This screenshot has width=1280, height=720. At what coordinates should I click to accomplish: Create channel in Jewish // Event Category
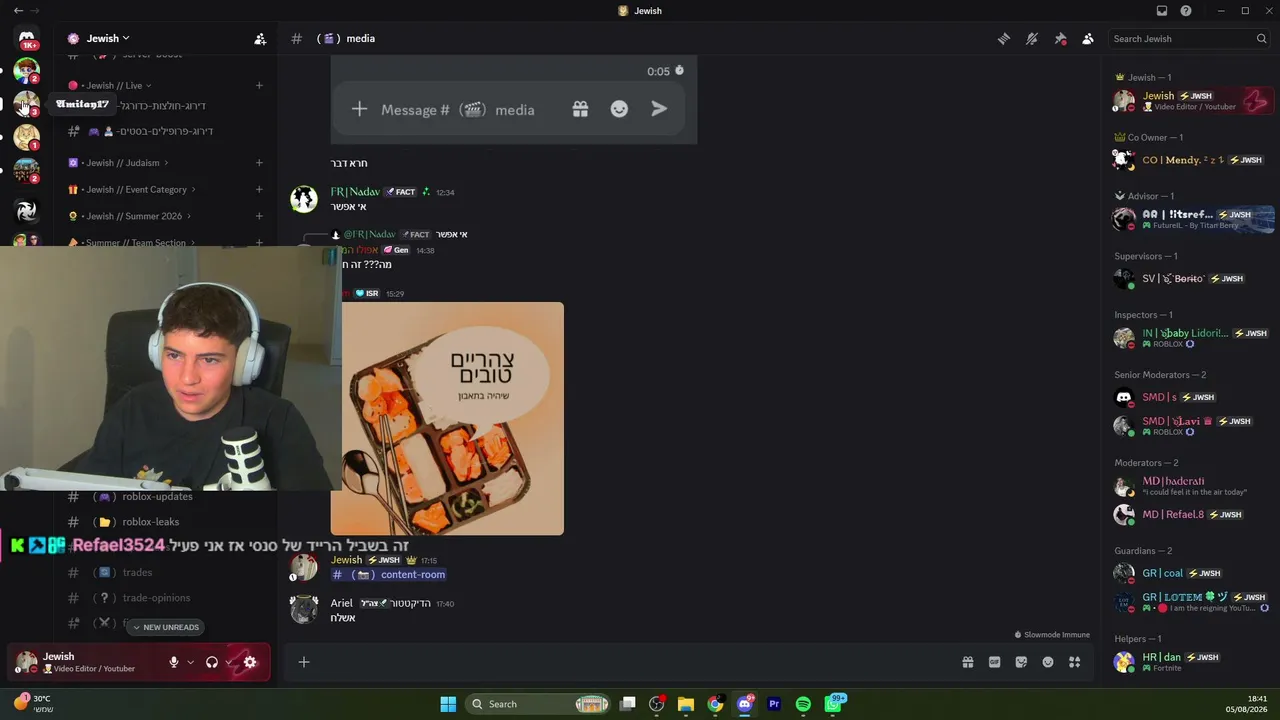259,190
